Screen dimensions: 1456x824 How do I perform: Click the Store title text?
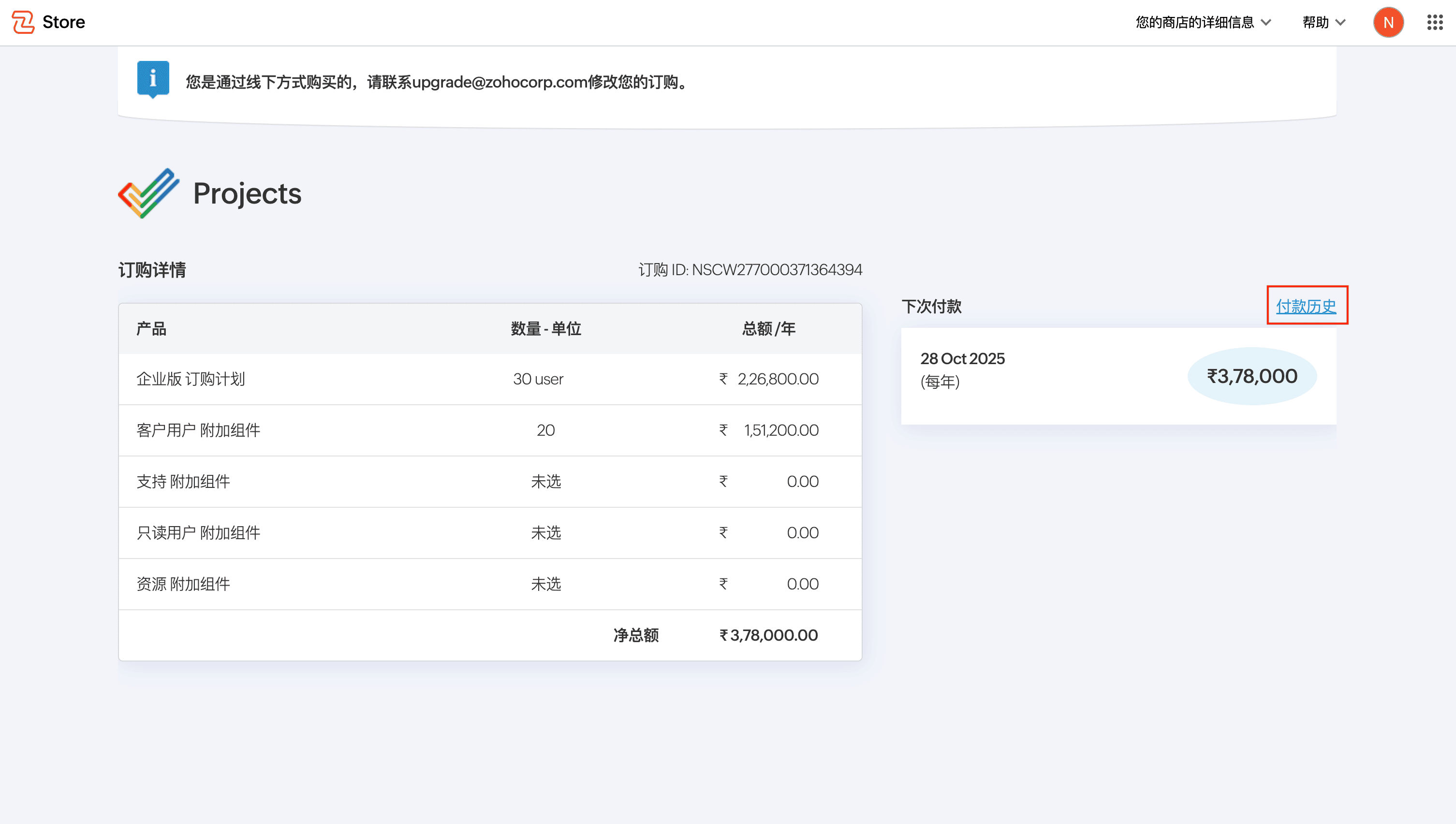tap(63, 22)
